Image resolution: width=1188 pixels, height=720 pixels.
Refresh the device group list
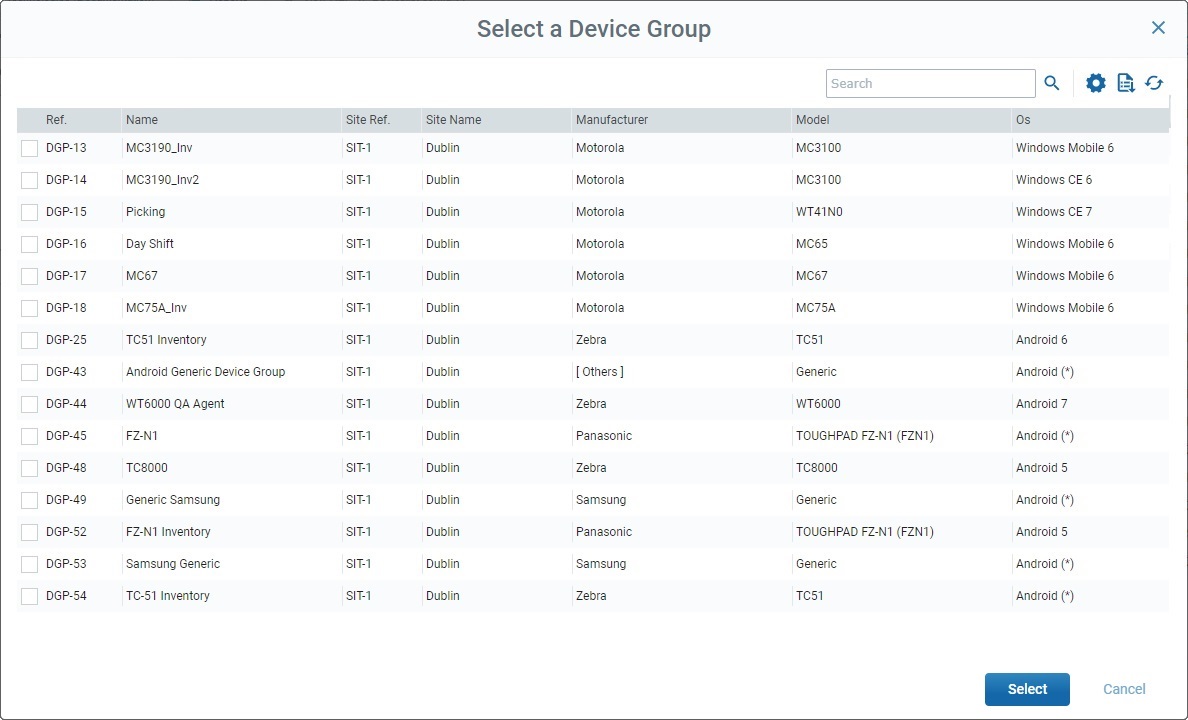1154,83
